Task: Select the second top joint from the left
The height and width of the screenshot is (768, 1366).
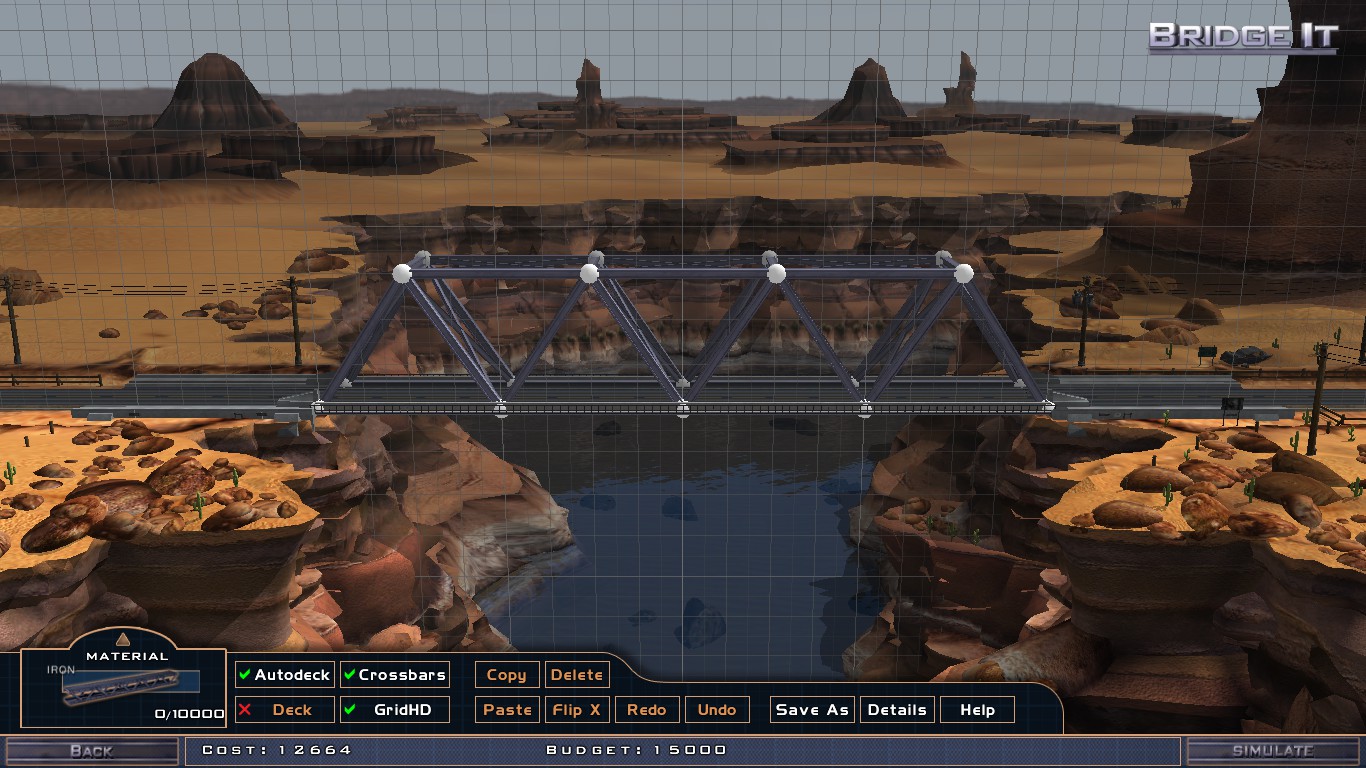Action: [589, 273]
